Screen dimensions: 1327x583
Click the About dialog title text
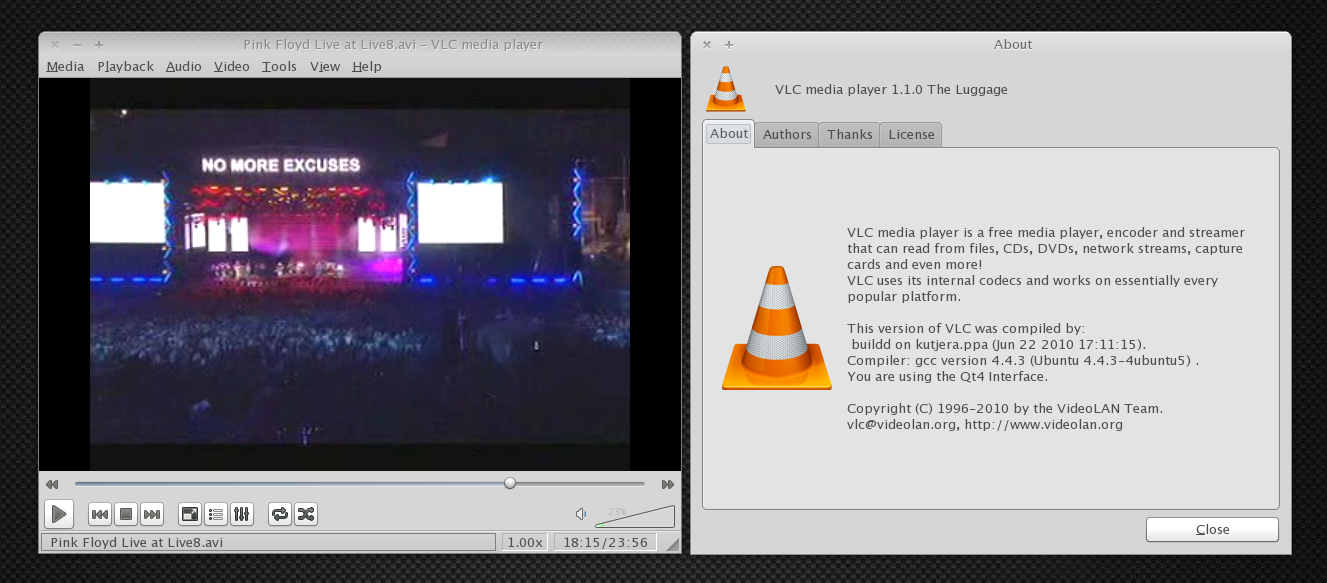pos(1013,44)
